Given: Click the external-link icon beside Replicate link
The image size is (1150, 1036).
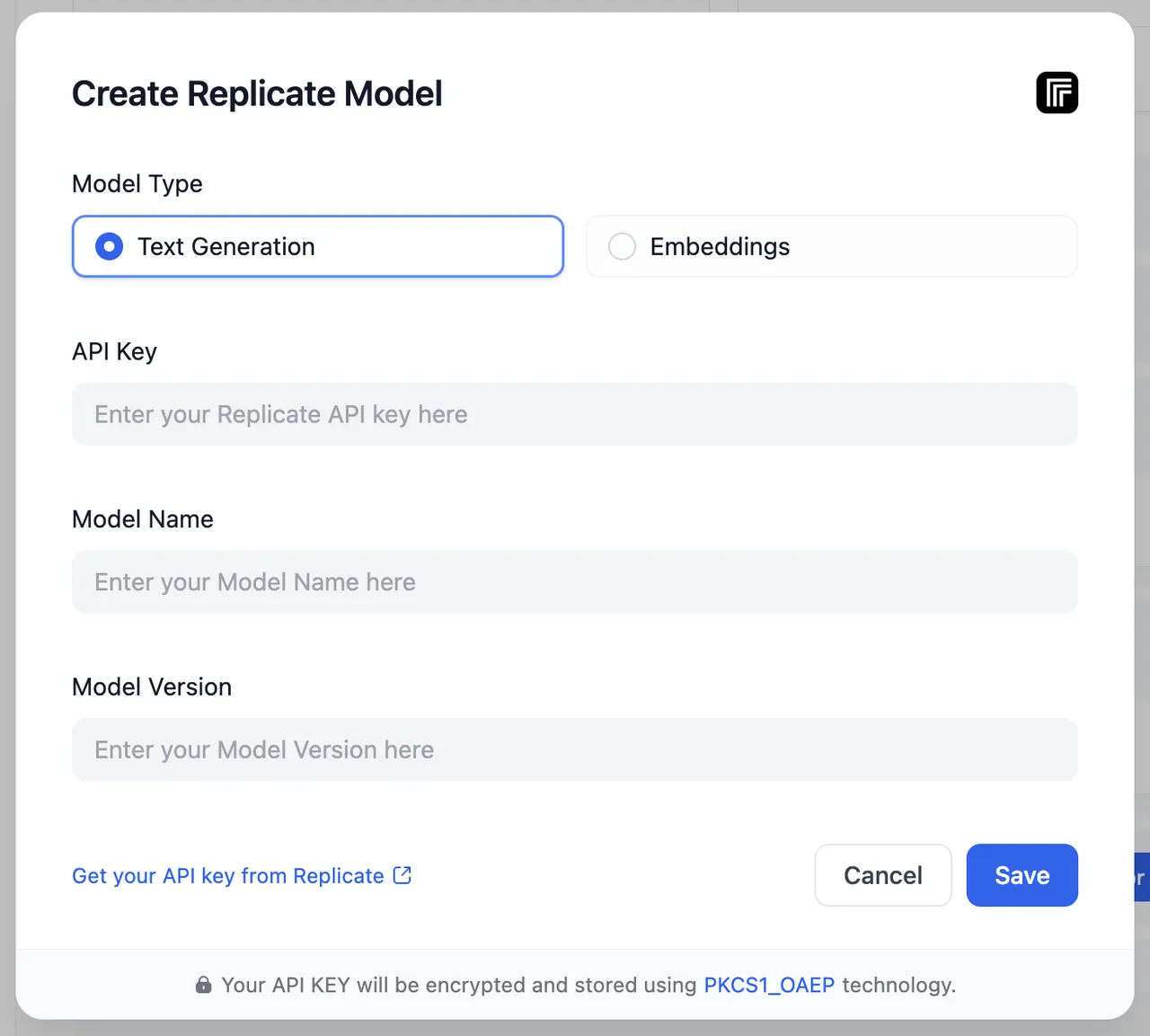Looking at the screenshot, I should 402,875.
